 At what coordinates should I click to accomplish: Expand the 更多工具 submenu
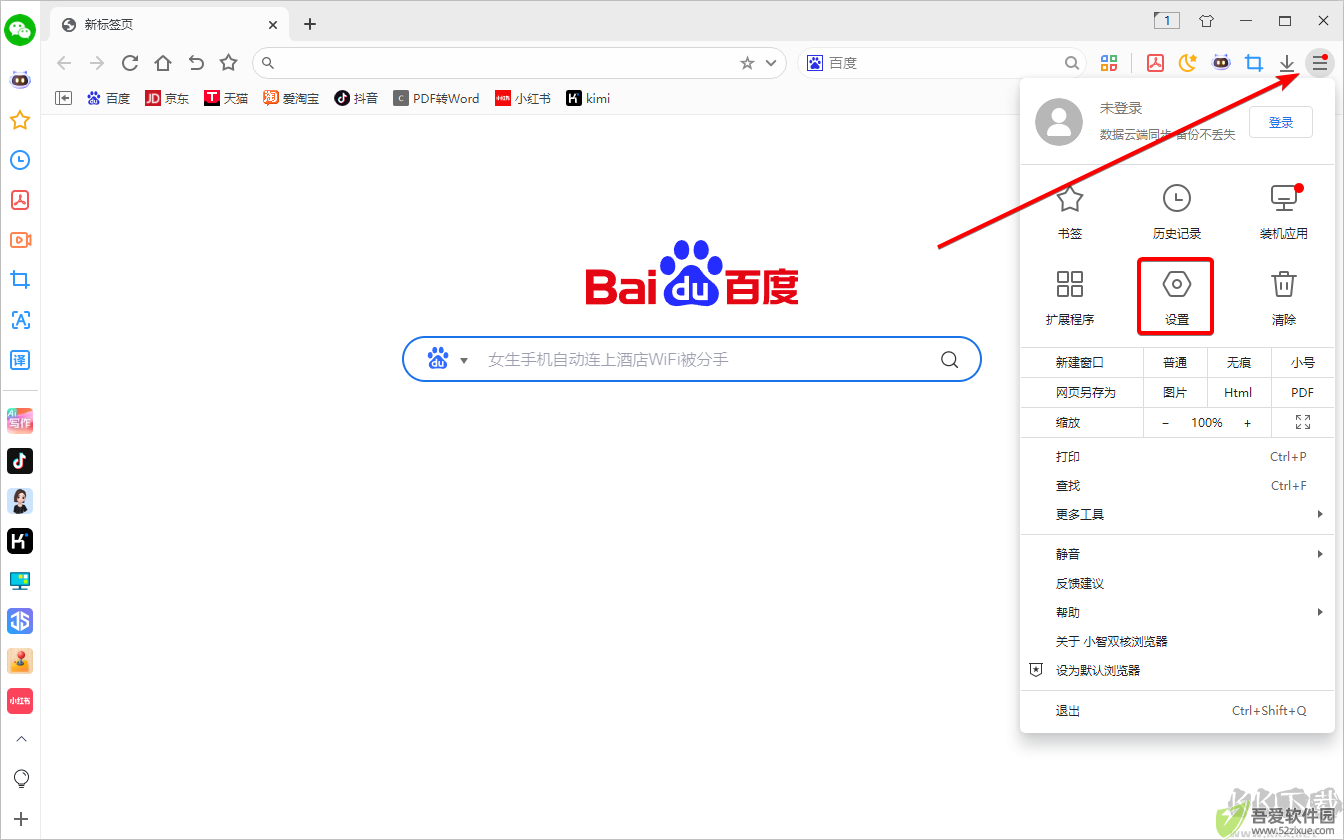click(x=1177, y=515)
